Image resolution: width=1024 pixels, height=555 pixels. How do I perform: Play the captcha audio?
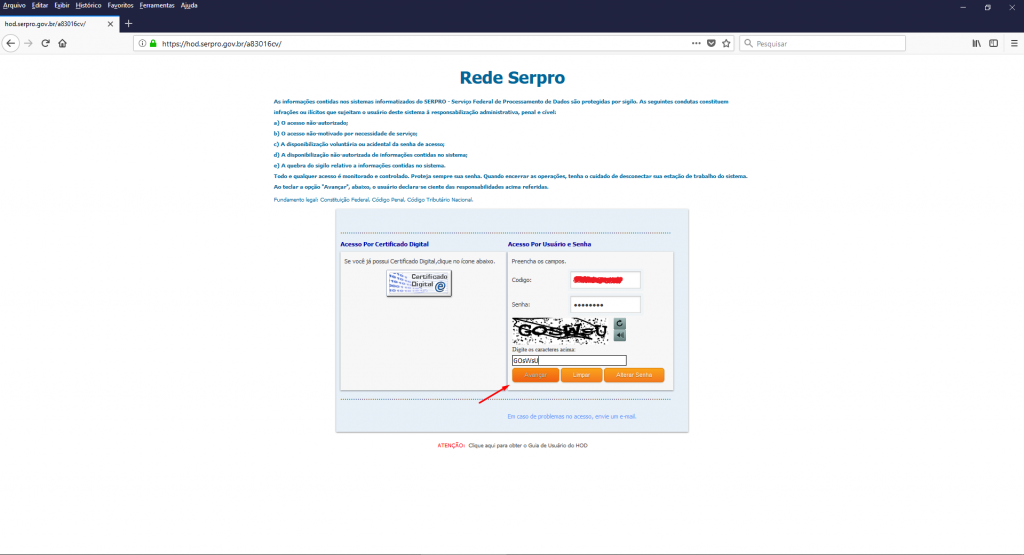point(620,335)
